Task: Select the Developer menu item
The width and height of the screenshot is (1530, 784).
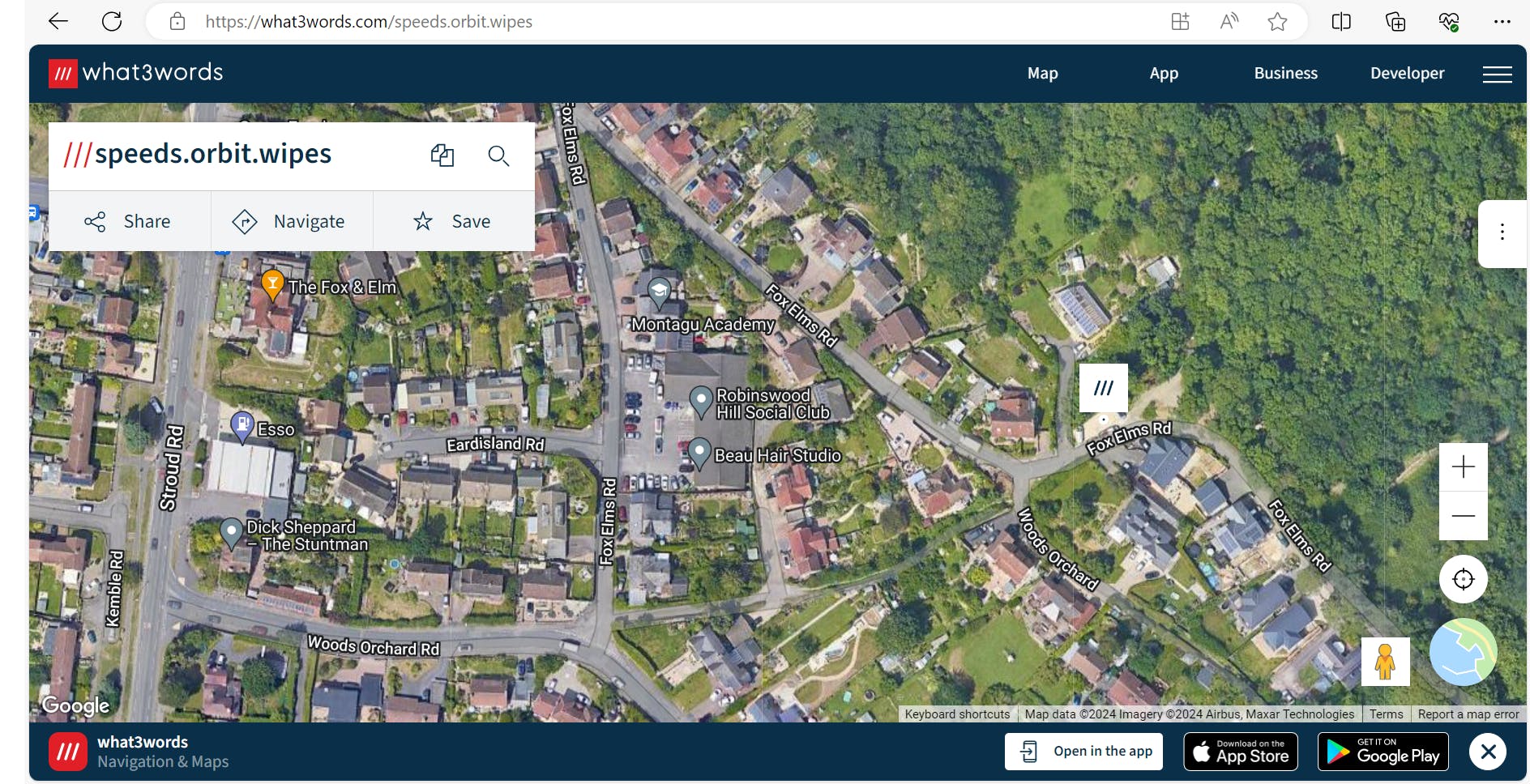Action: click(1407, 73)
